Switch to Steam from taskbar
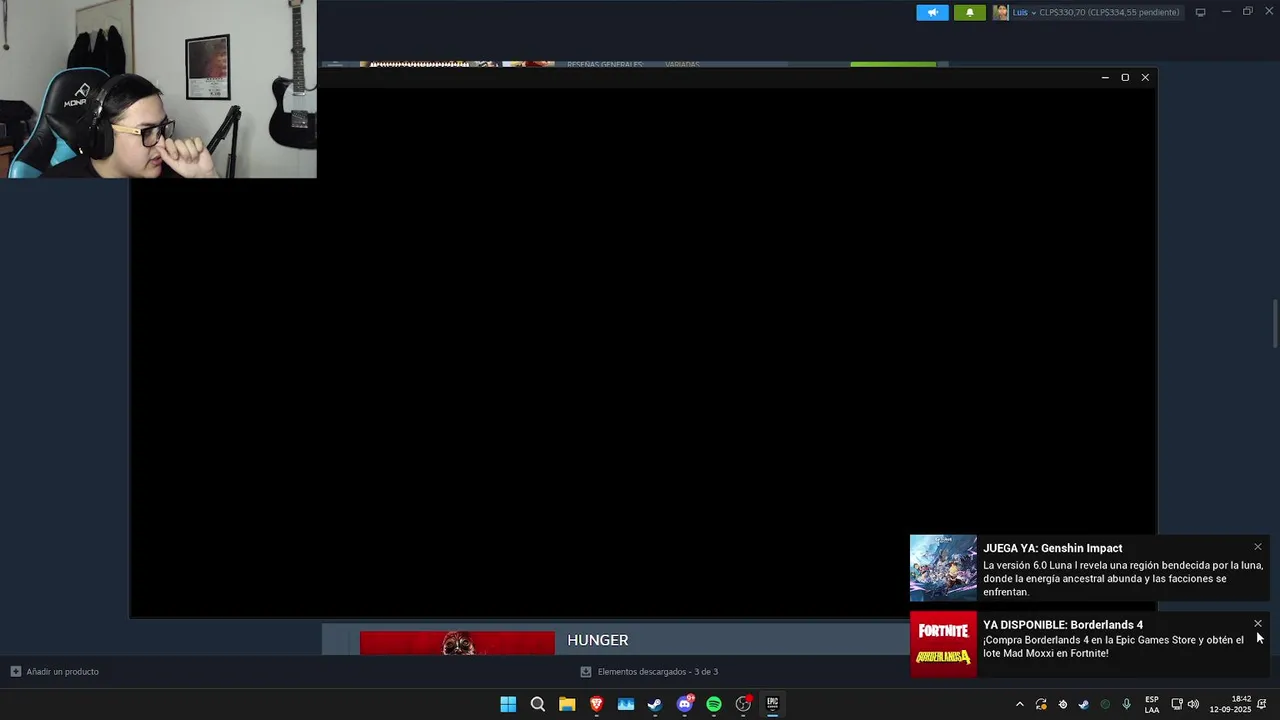Viewport: 1280px width, 720px height. (x=655, y=704)
